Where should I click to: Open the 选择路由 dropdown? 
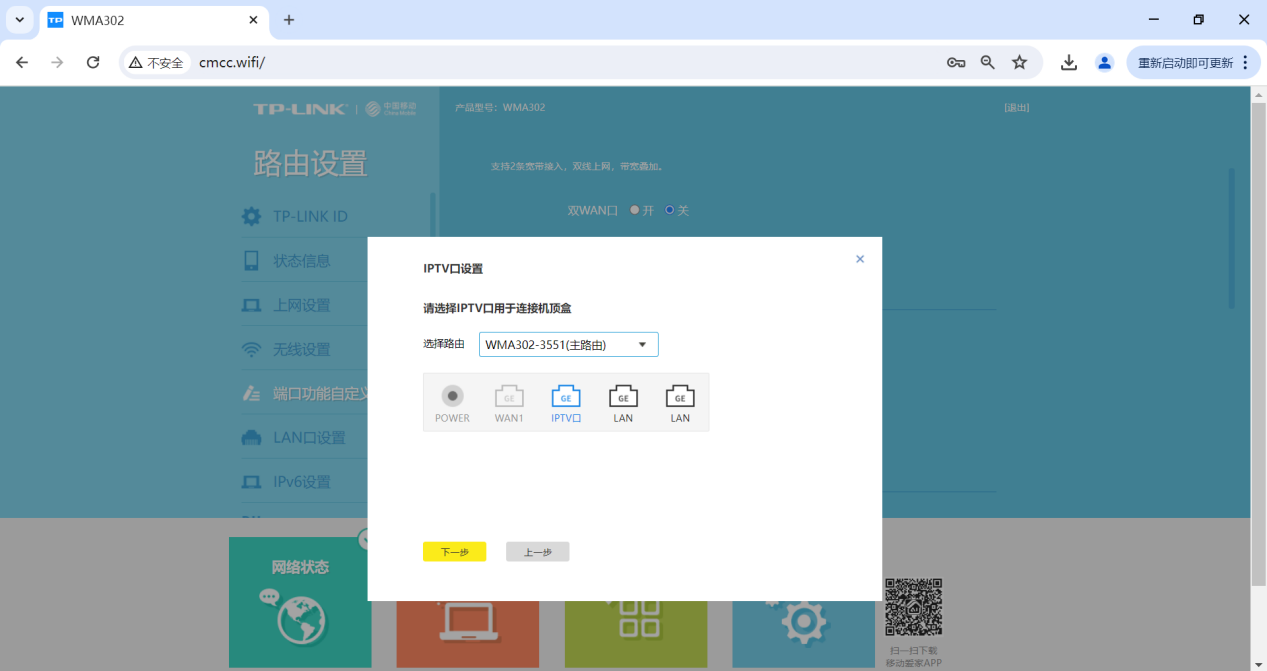[x=569, y=345]
